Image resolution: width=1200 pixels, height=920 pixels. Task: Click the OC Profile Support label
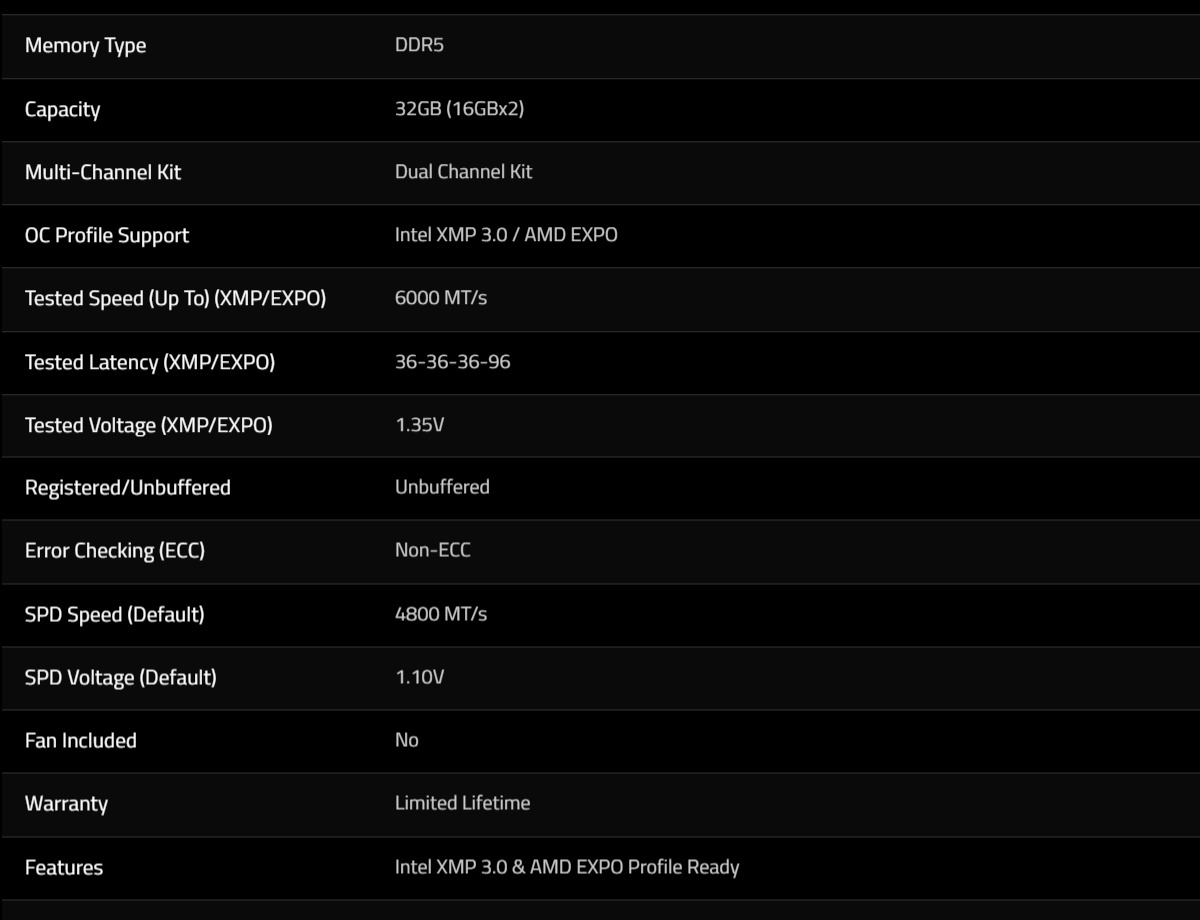tap(107, 235)
